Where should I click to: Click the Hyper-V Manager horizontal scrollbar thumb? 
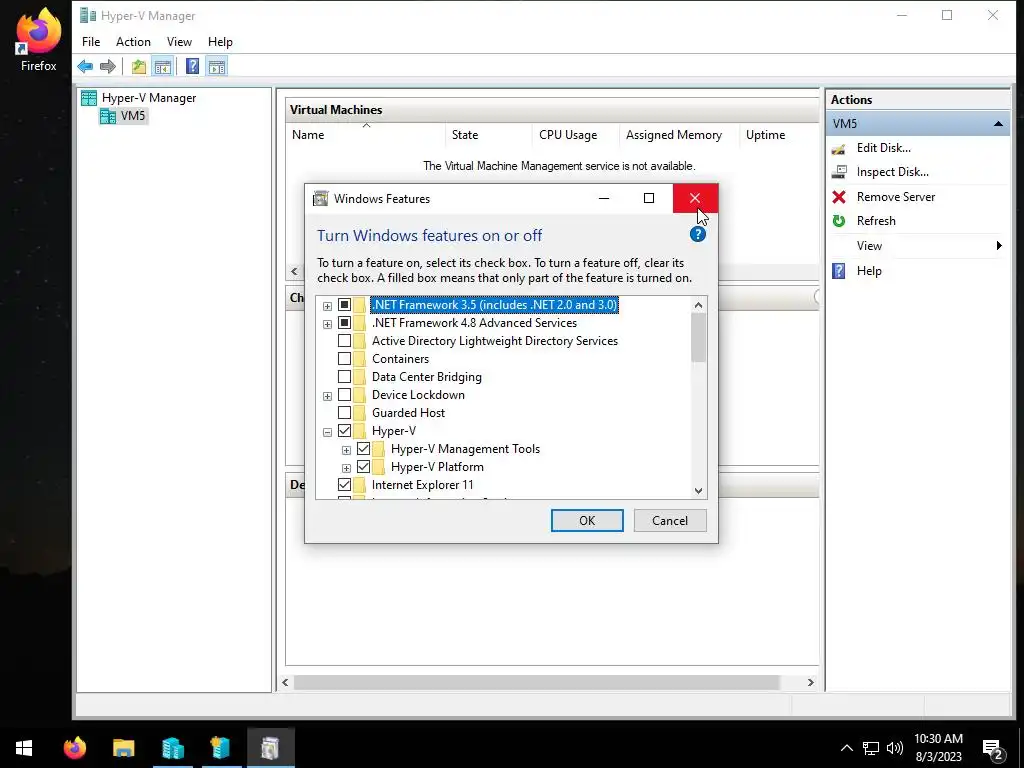pyautogui.click(x=536, y=682)
